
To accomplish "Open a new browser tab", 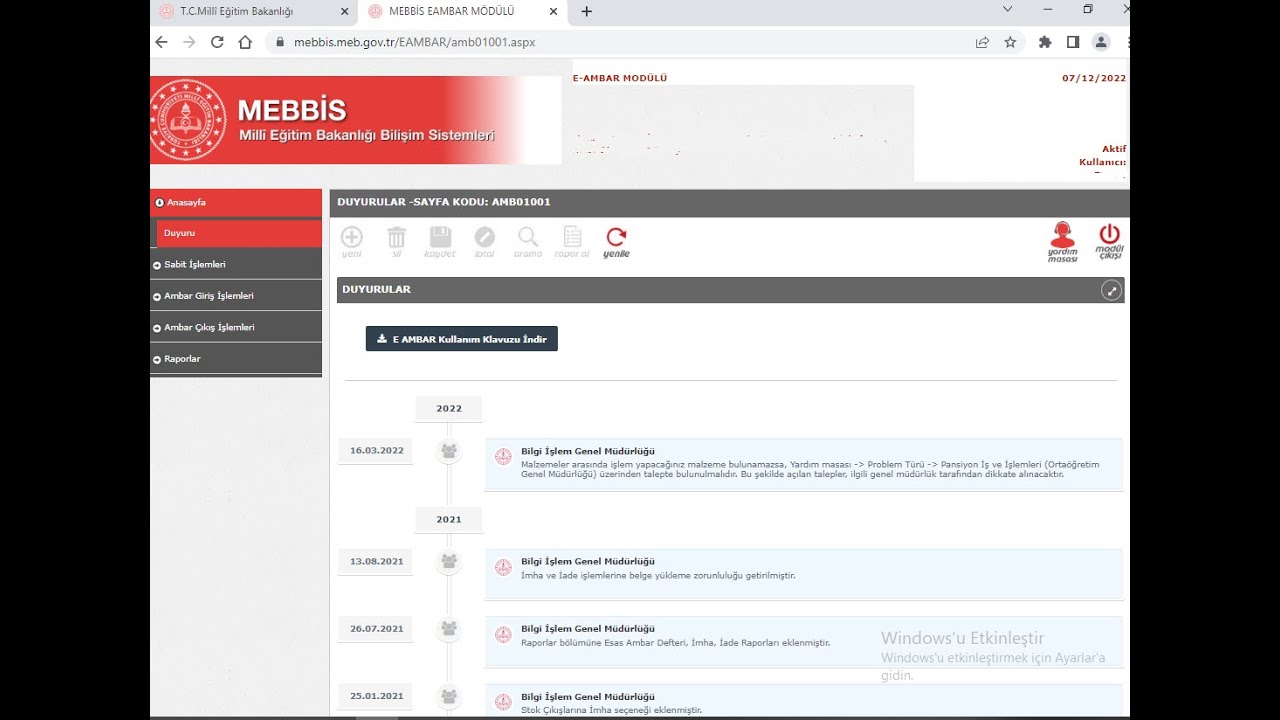I will 587,11.
